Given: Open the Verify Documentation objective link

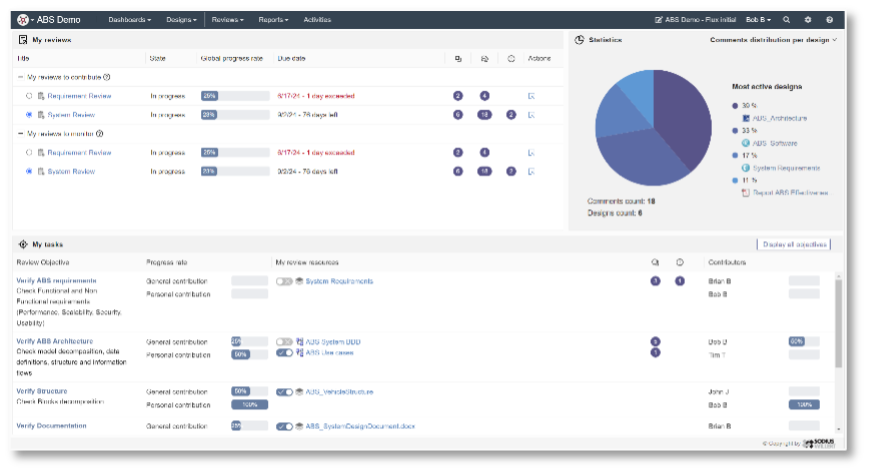Looking at the screenshot, I should 51,426.
